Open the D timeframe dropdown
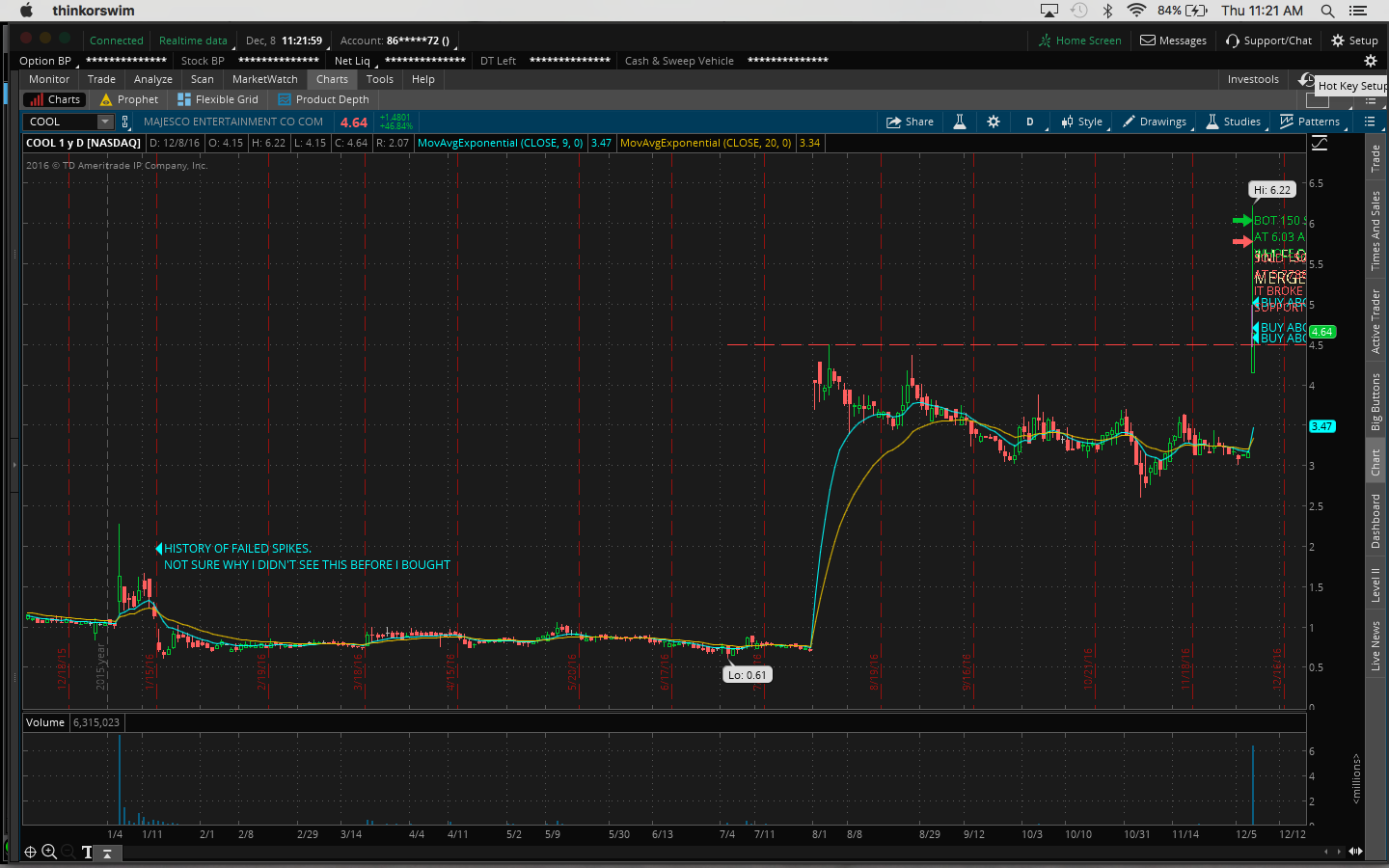 [x=1030, y=122]
